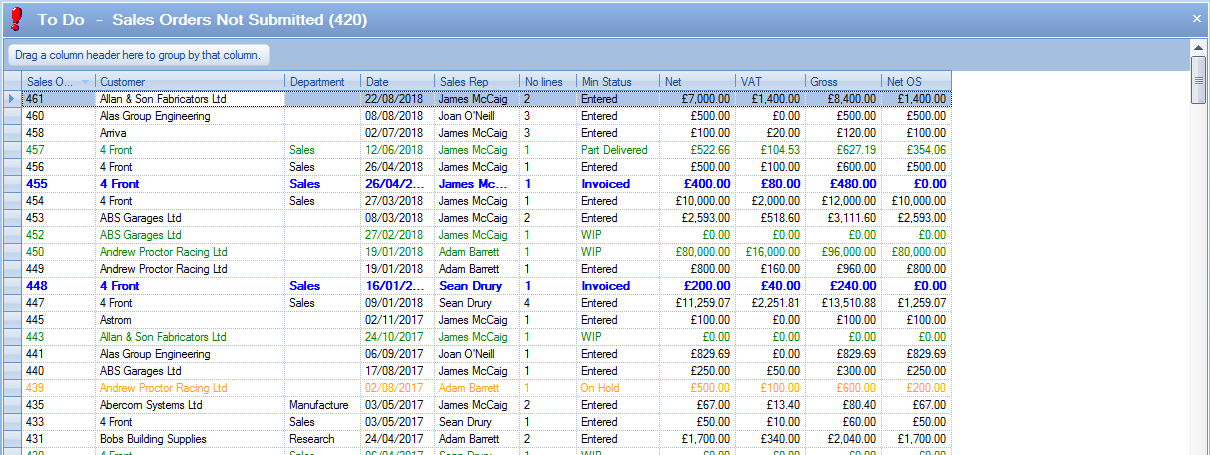Click the Date column header
The width and height of the screenshot is (1210, 455).
(397, 82)
